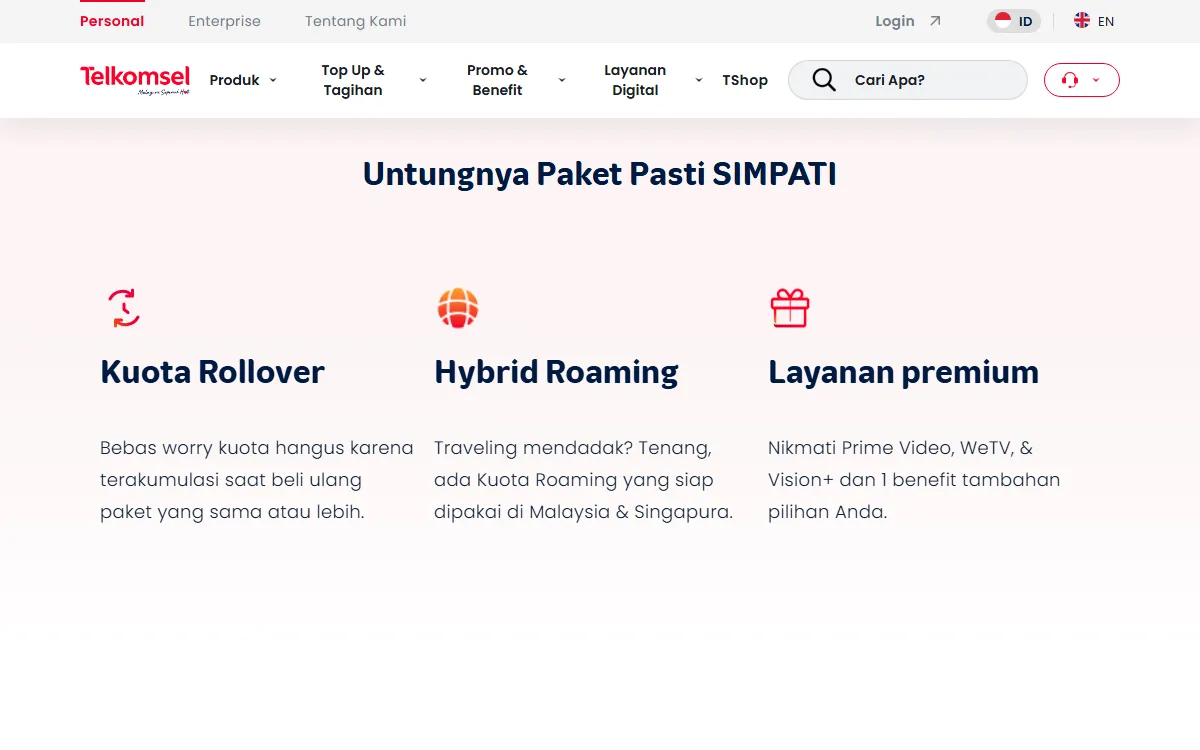Screen dimensions: 1200x750
Task: Open the Layanan Digital menu
Action: point(635,80)
